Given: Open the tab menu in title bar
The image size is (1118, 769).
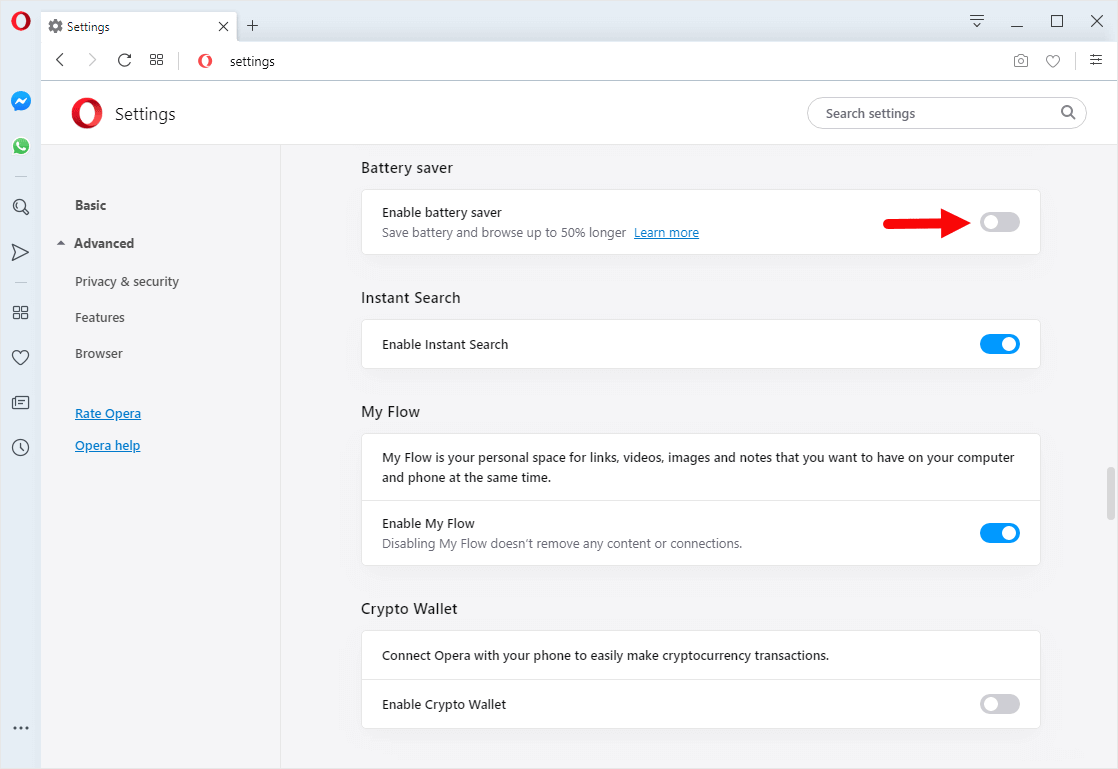Looking at the screenshot, I should tap(977, 21).
